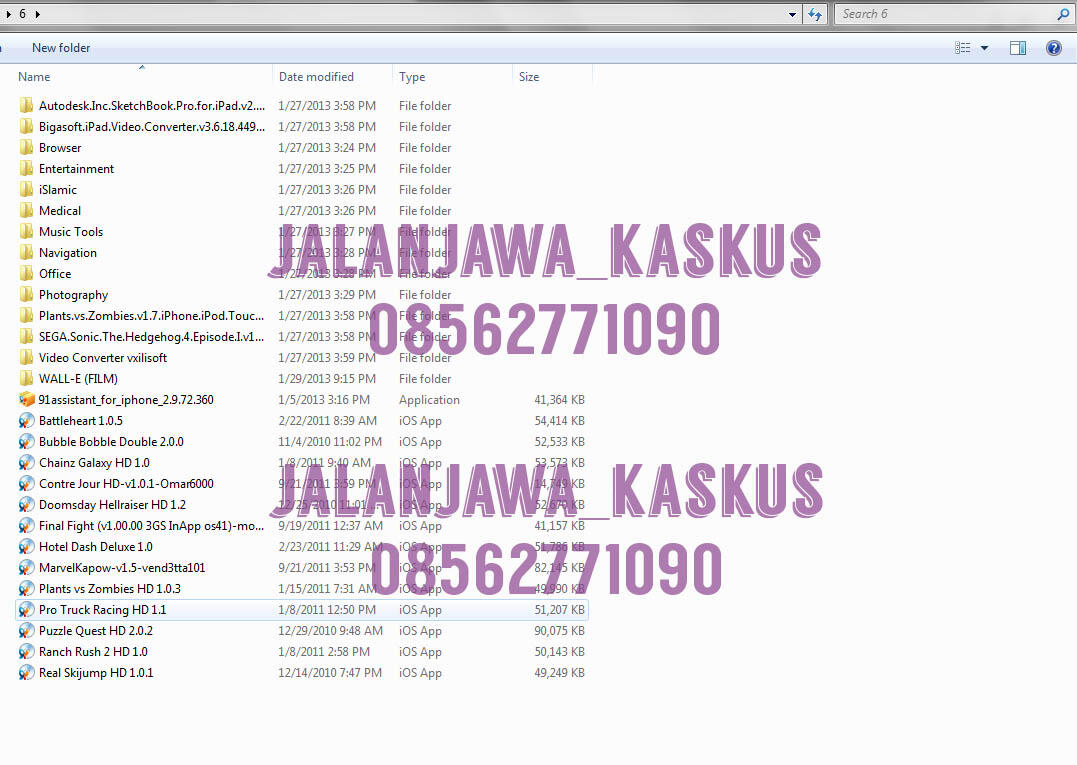The image size is (1077, 765).
Task: Select the Plants.vs.Zombies.v1.7 folder icon
Action: (26, 315)
